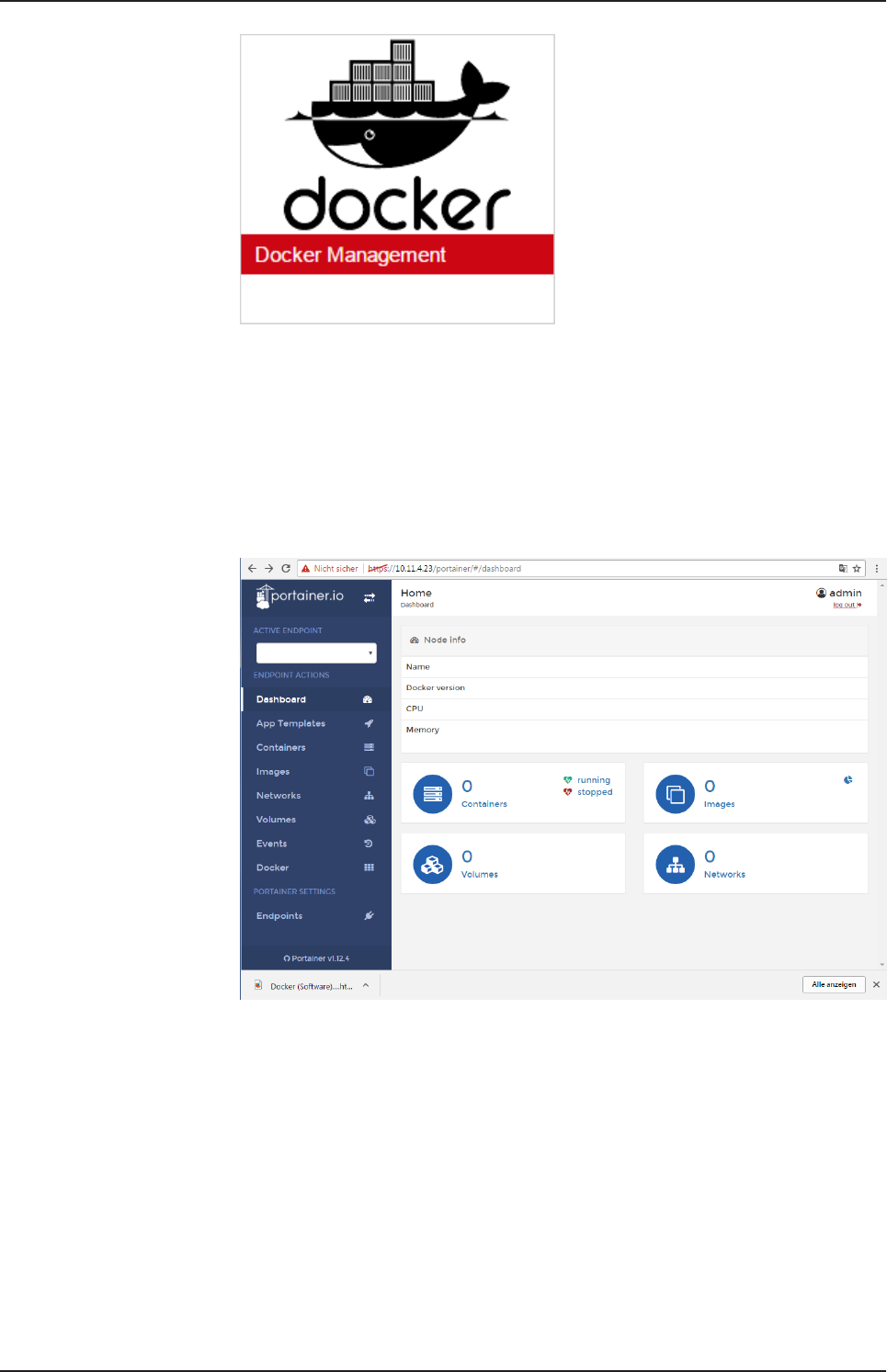887x1372 pixels.
Task: Click the round Containers widget icon
Action: tap(433, 794)
